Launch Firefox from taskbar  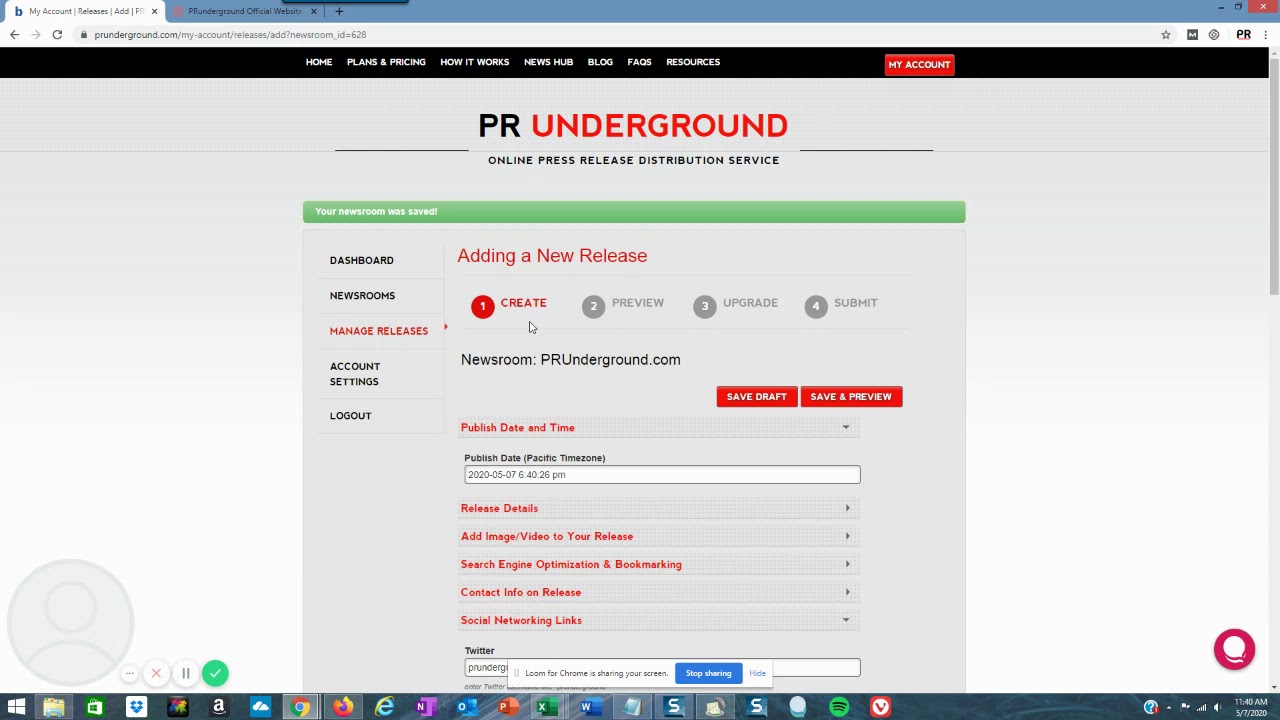tap(343, 707)
